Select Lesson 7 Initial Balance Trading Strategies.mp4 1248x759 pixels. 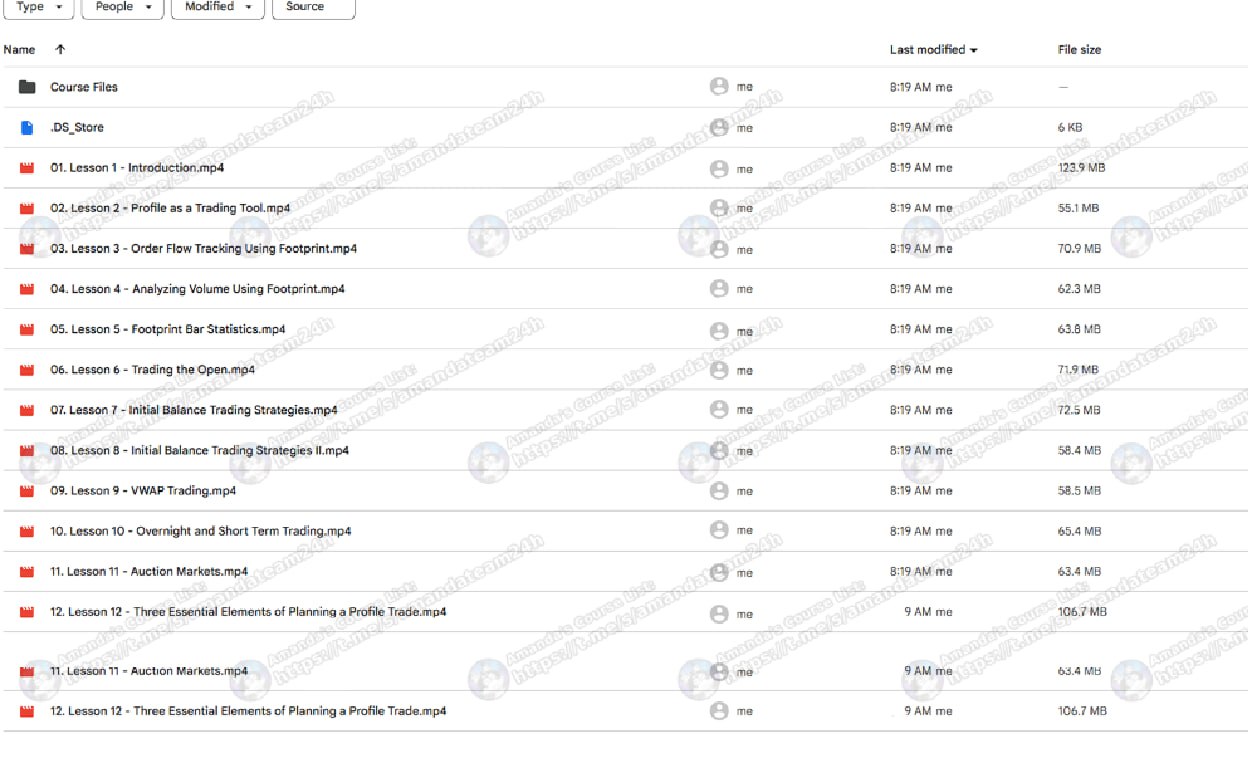point(193,410)
